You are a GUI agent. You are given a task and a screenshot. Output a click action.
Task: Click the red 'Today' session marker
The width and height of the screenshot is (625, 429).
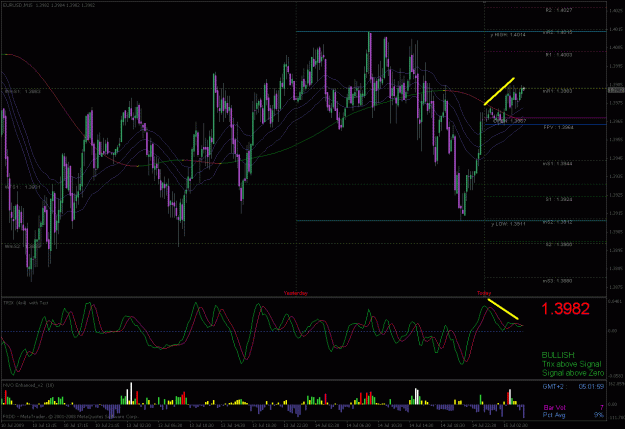(x=484, y=293)
